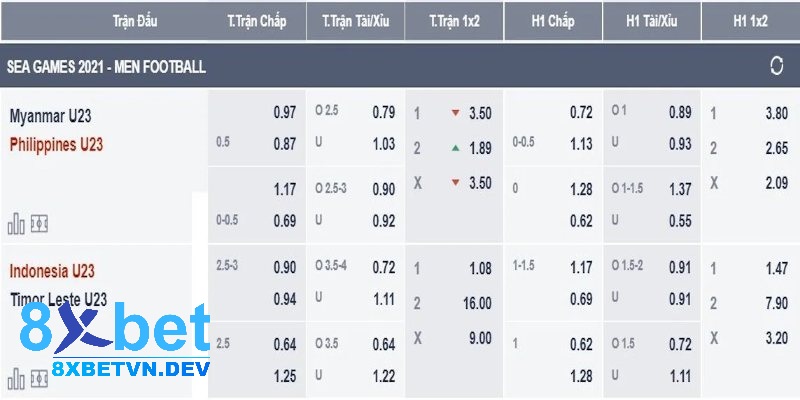Image resolution: width=800 pixels, height=400 pixels.
Task: Open statistics bar chart icon for Indonesia match
Action: (16, 379)
